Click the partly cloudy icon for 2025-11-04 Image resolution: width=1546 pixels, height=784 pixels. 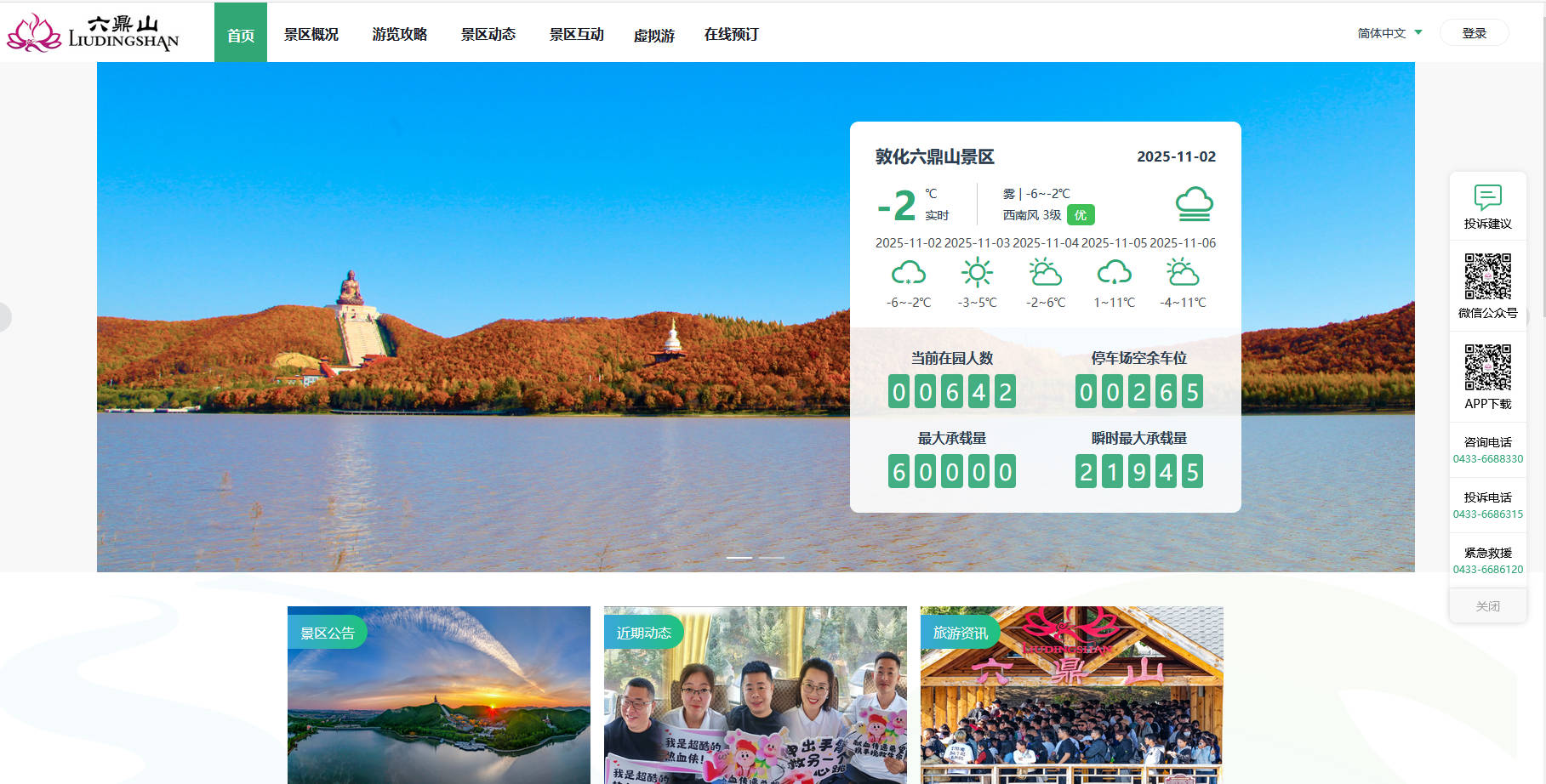[1045, 273]
